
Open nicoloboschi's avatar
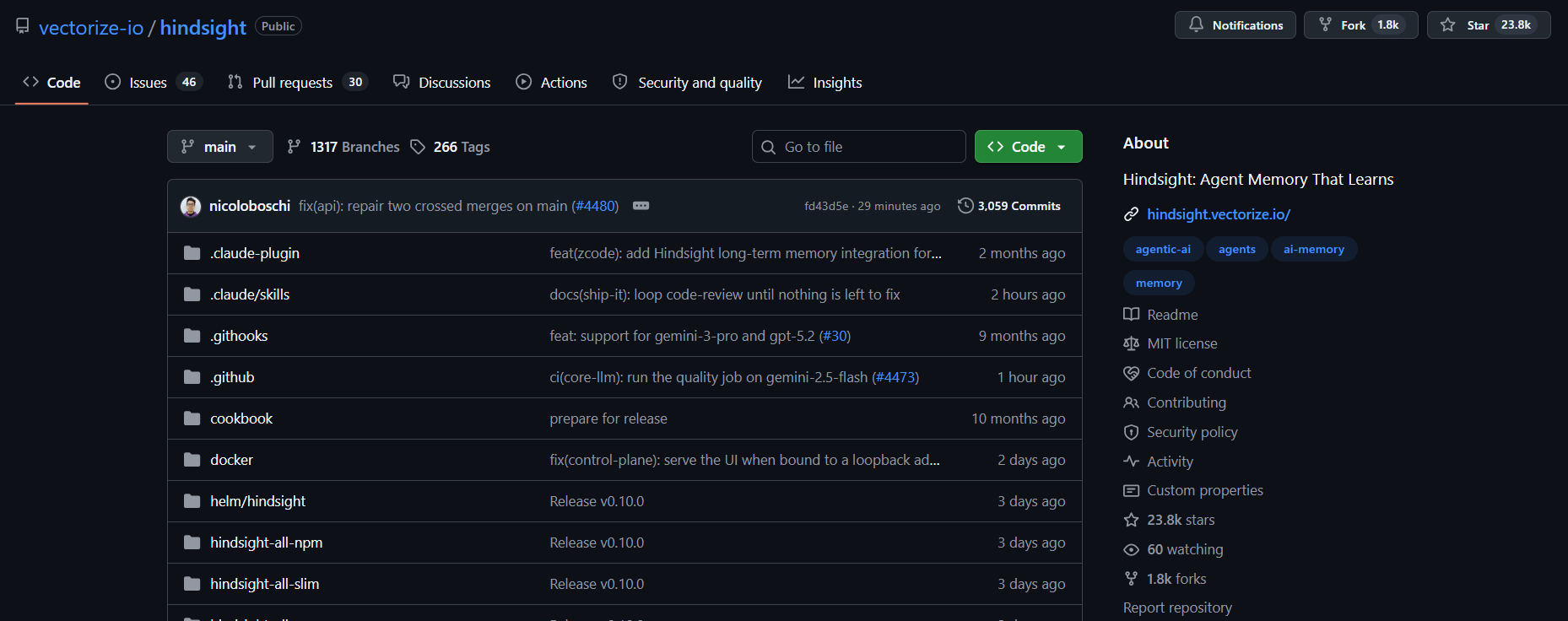(x=191, y=206)
